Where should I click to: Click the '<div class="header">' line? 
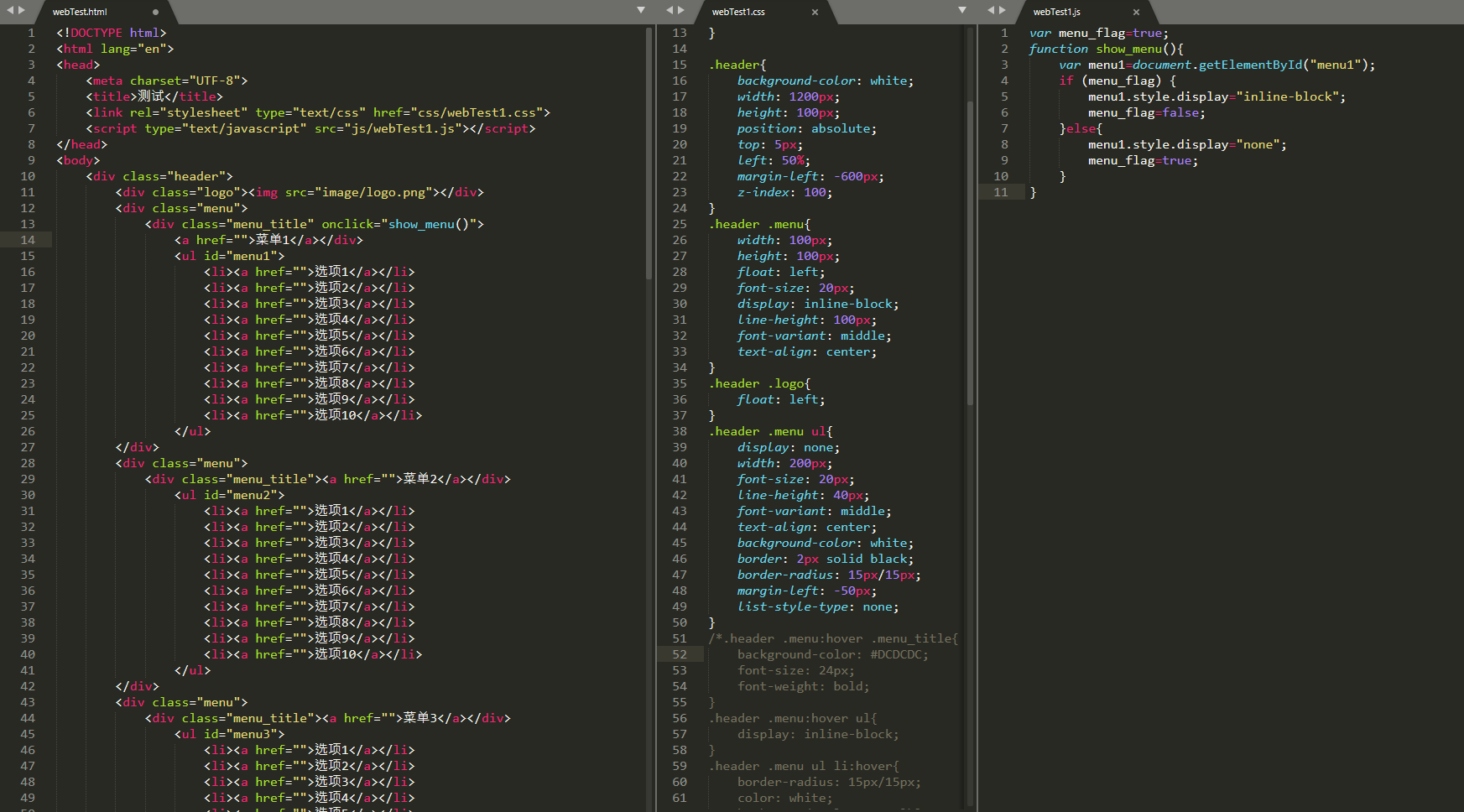[159, 176]
